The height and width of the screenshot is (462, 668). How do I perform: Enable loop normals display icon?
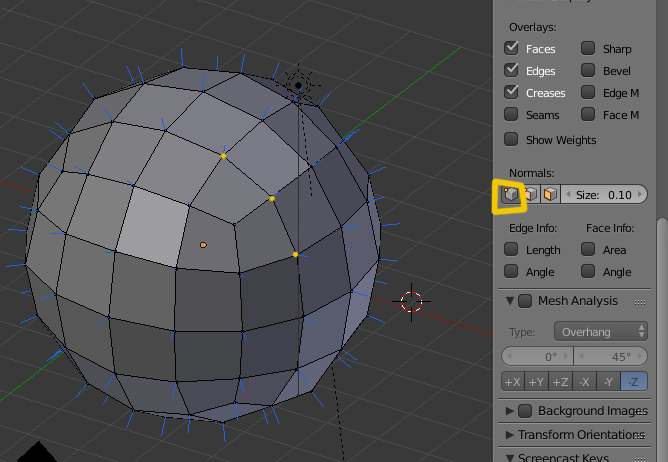(530, 194)
